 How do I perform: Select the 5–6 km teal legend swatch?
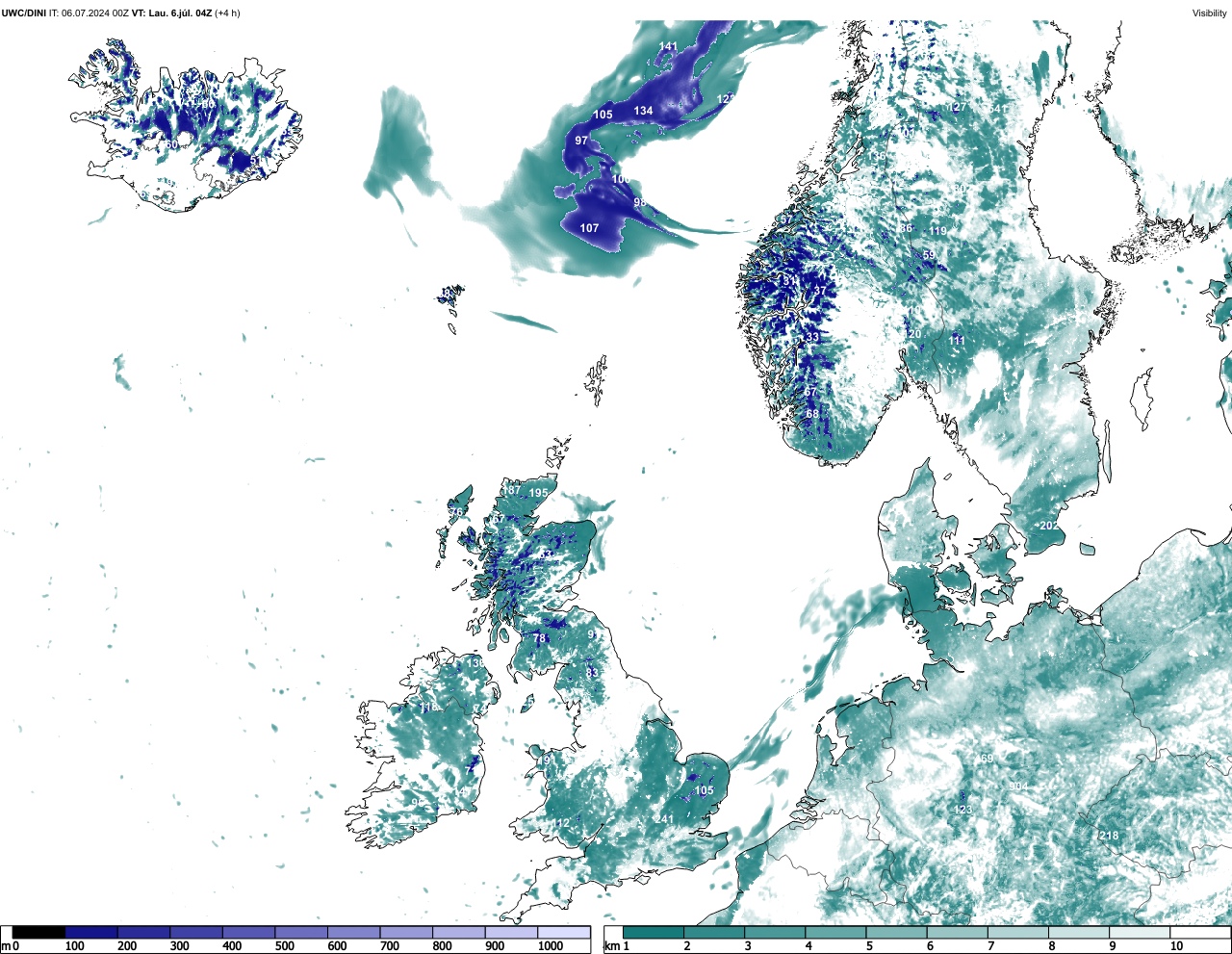coord(898,932)
